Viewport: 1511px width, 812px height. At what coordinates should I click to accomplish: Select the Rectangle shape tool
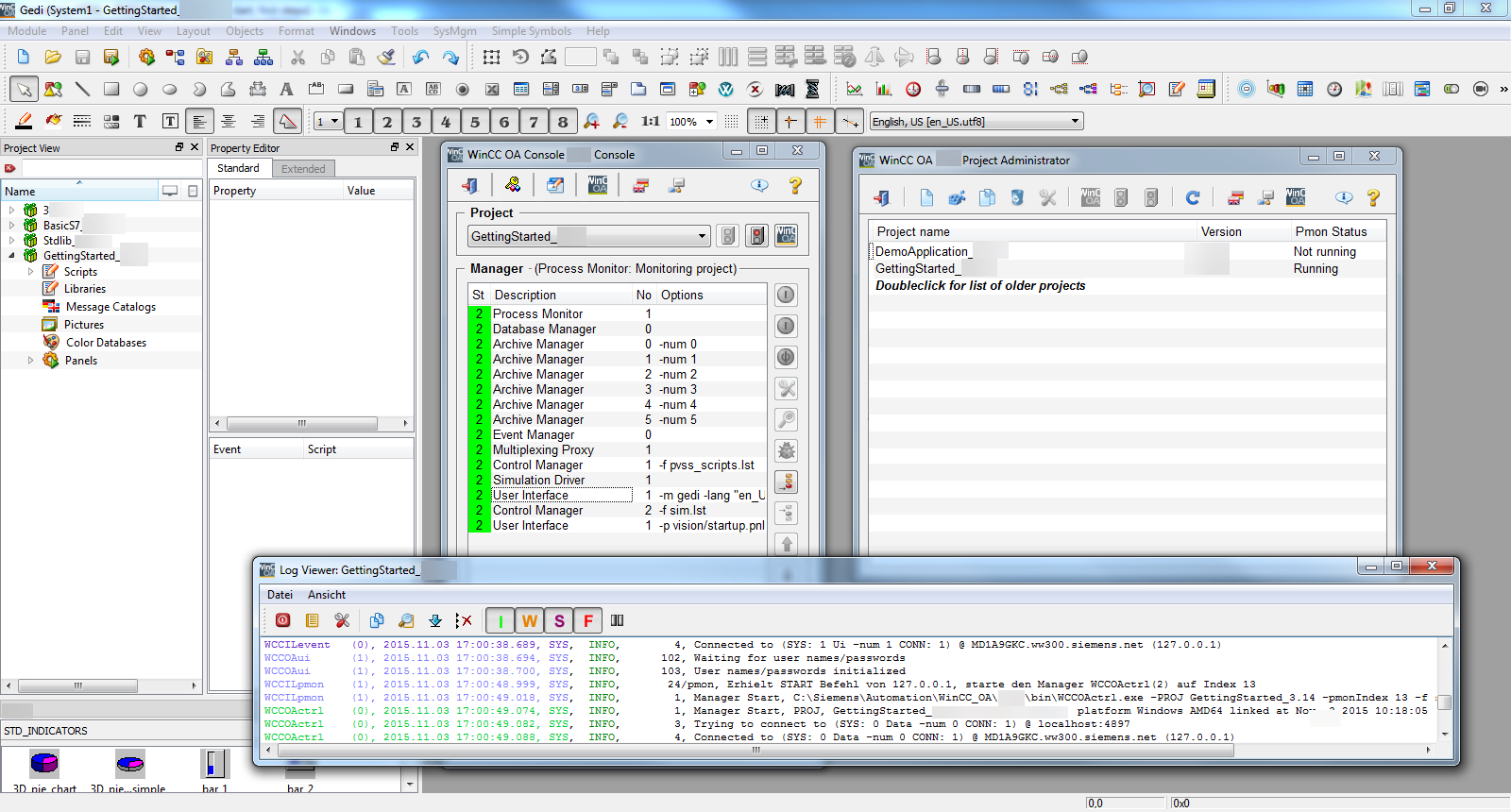pos(111,90)
